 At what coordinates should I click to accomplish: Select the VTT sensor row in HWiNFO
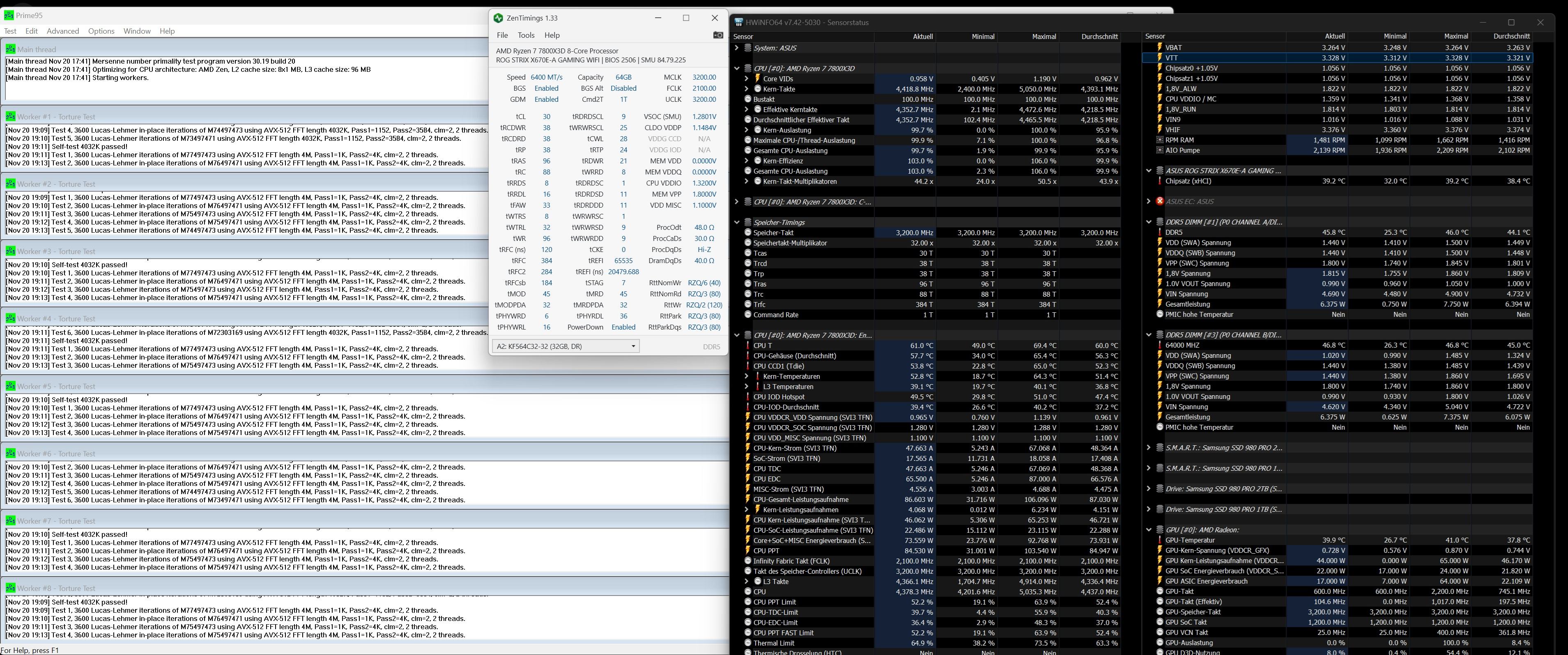(1337, 58)
